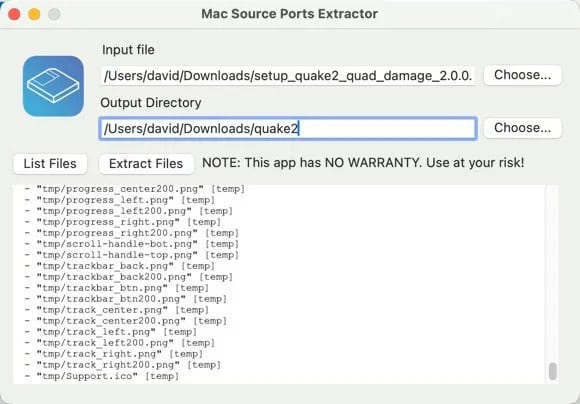This screenshot has height=404, width=580.
Task: Click the Output Directory label
Action: (151, 103)
